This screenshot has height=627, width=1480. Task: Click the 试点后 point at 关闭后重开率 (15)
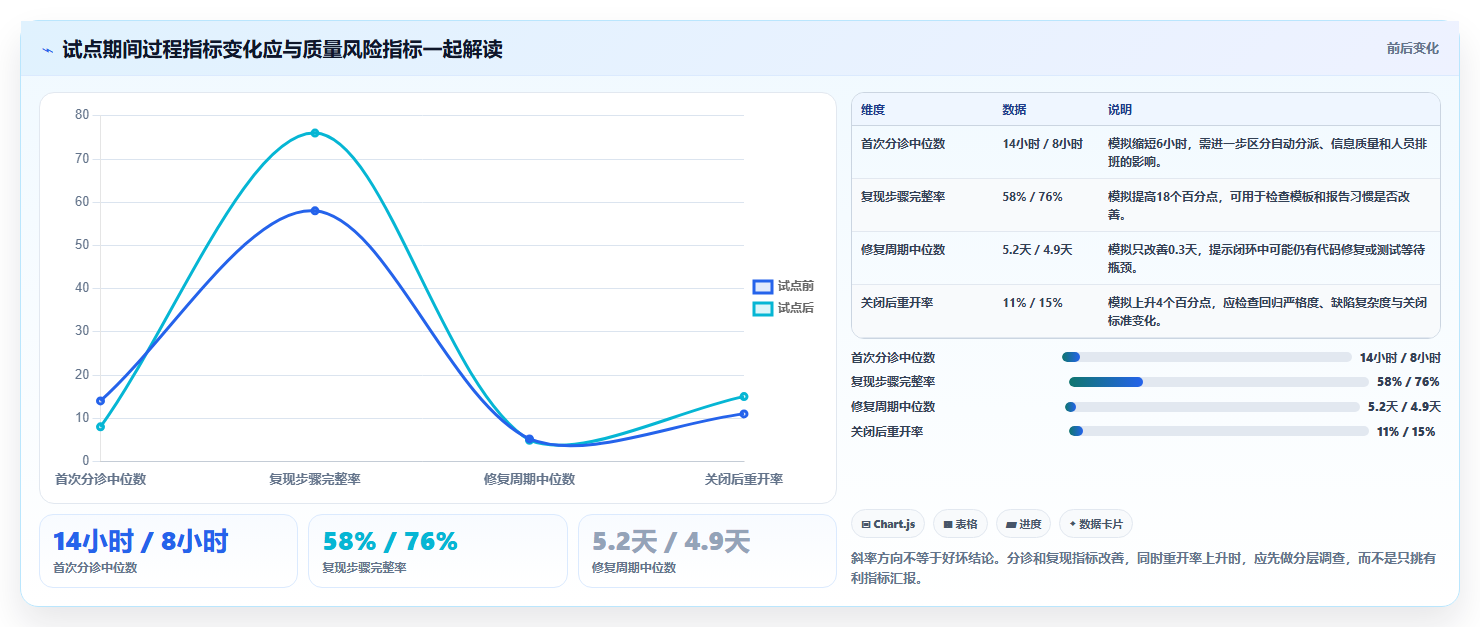[x=744, y=396]
